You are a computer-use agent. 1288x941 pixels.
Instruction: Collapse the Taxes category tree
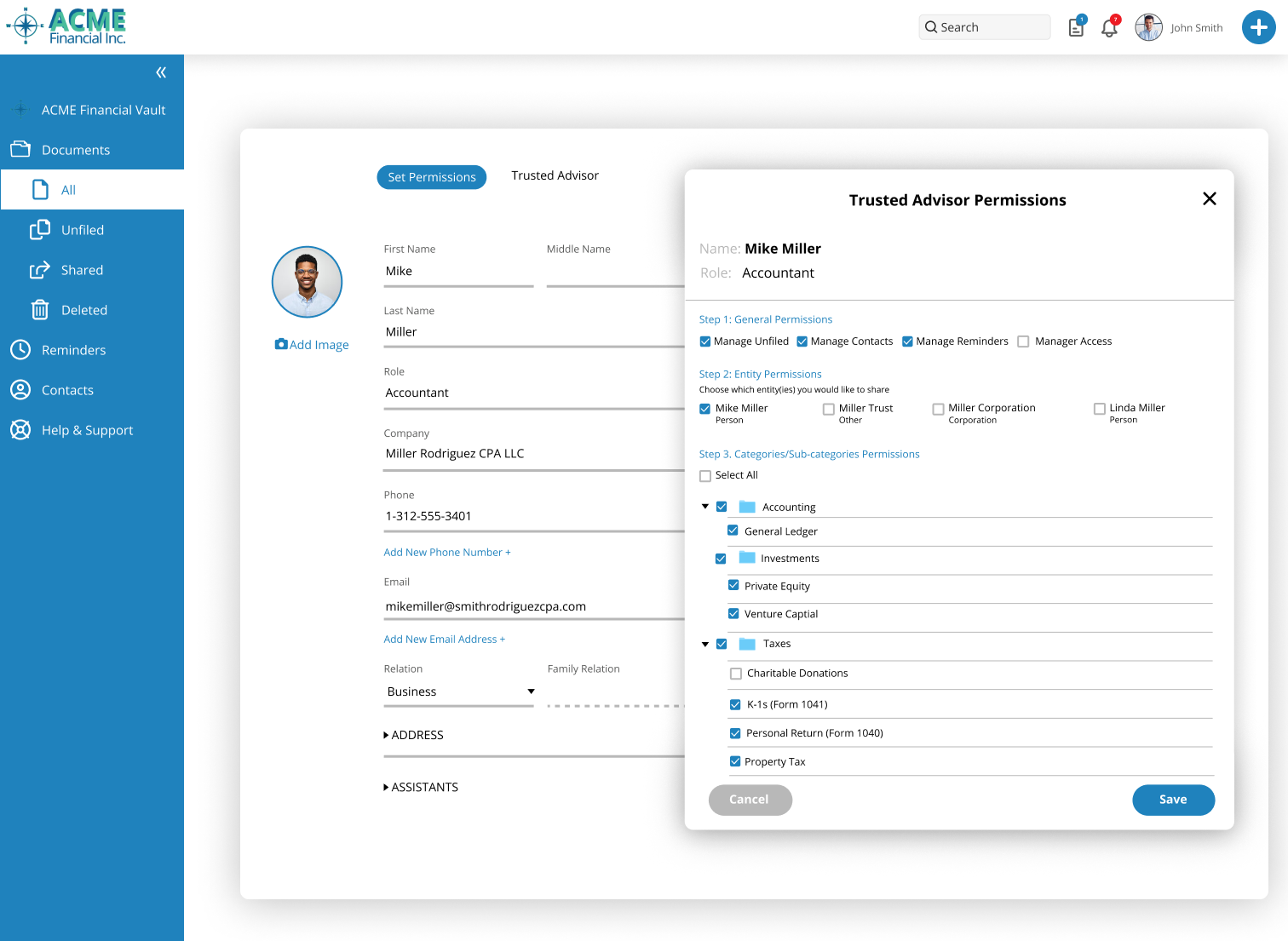coord(704,644)
